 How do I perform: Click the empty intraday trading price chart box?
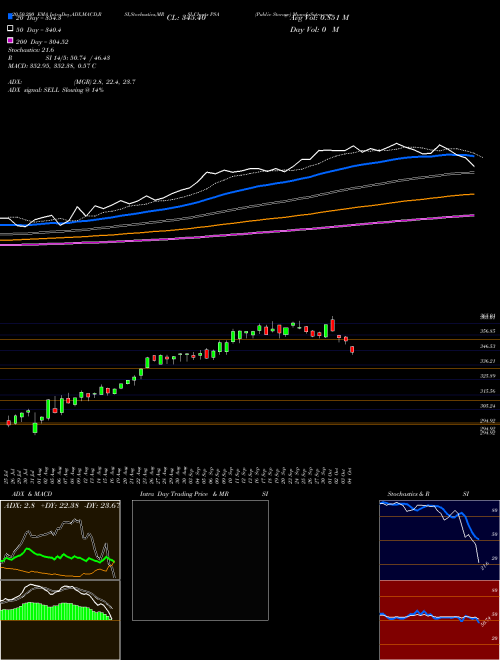click(200, 560)
